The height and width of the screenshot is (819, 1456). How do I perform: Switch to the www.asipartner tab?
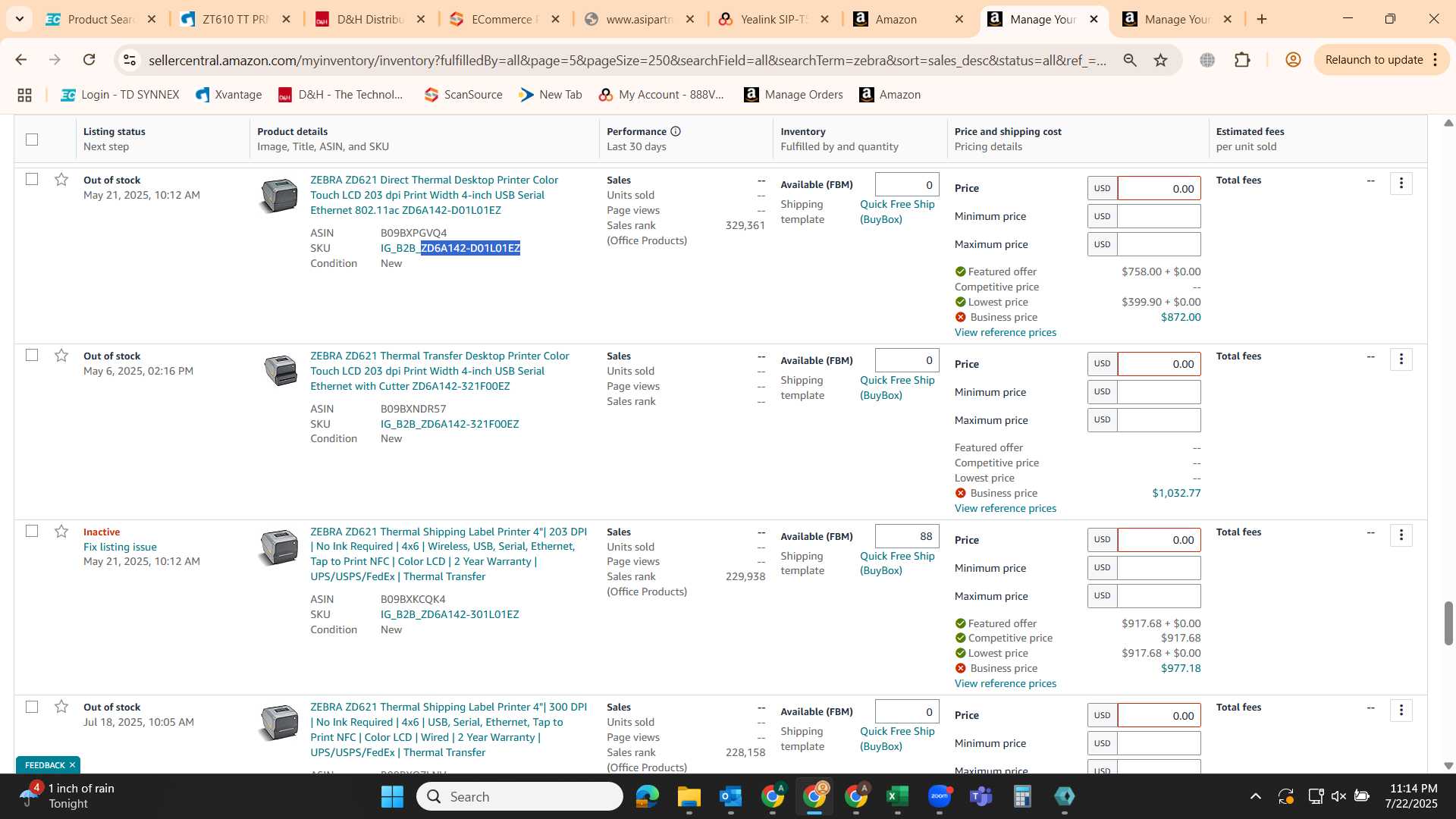click(639, 20)
